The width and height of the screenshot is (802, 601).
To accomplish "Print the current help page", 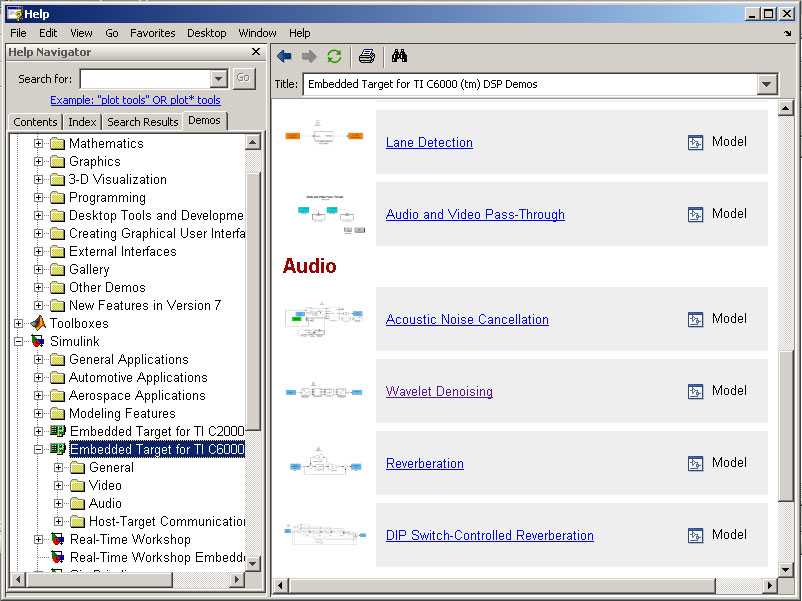I will click(367, 56).
